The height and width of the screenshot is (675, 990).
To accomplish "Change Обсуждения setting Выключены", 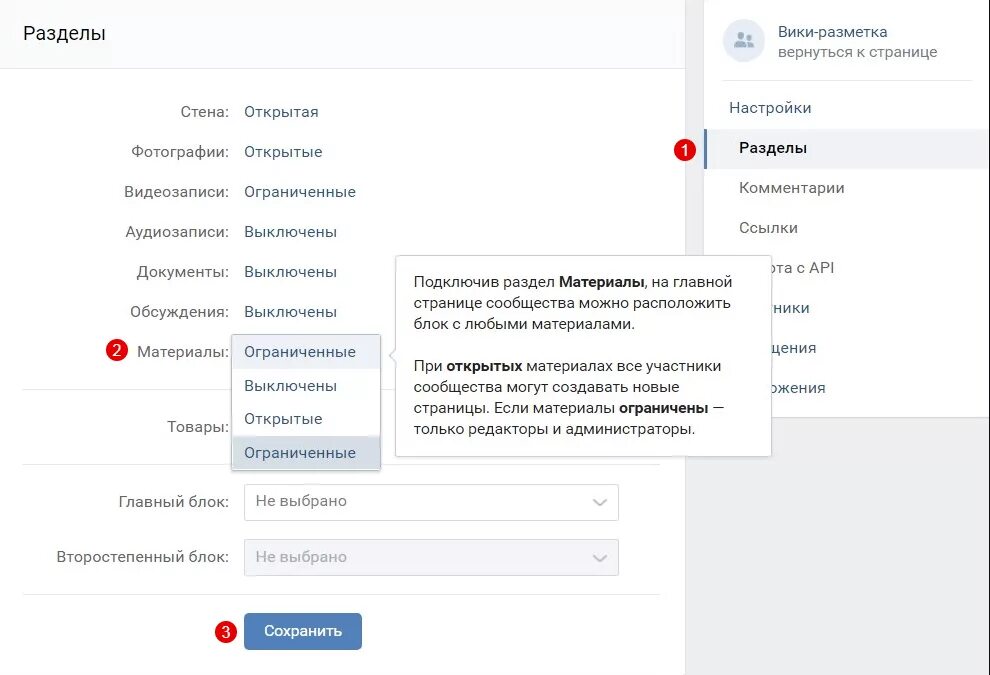I will pyautogui.click(x=290, y=312).
